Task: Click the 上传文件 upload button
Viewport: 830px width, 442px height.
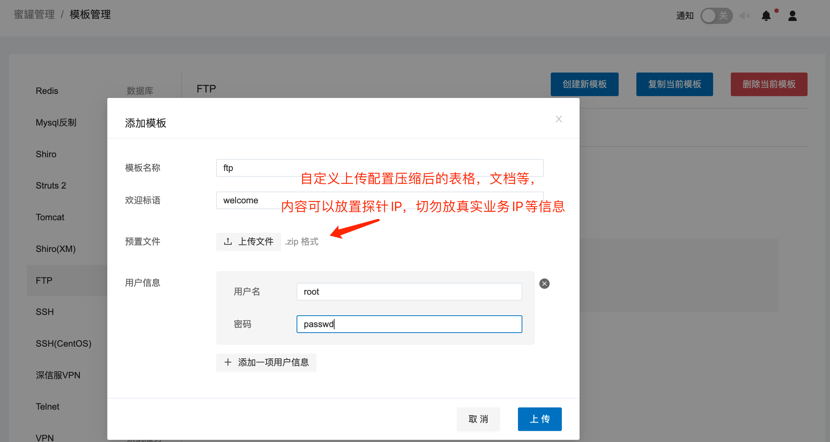Action: click(248, 242)
